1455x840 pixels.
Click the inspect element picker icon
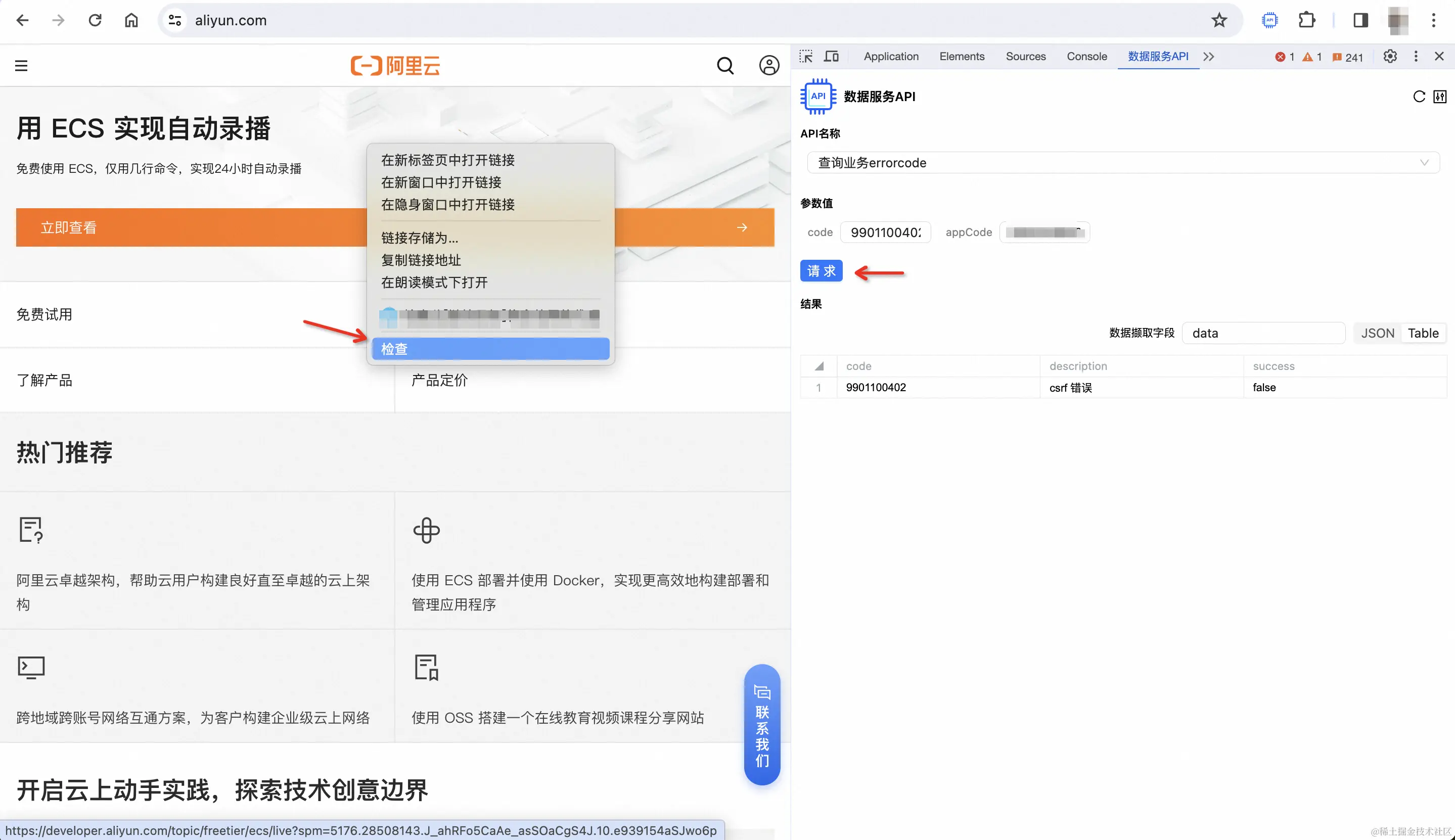pos(806,57)
